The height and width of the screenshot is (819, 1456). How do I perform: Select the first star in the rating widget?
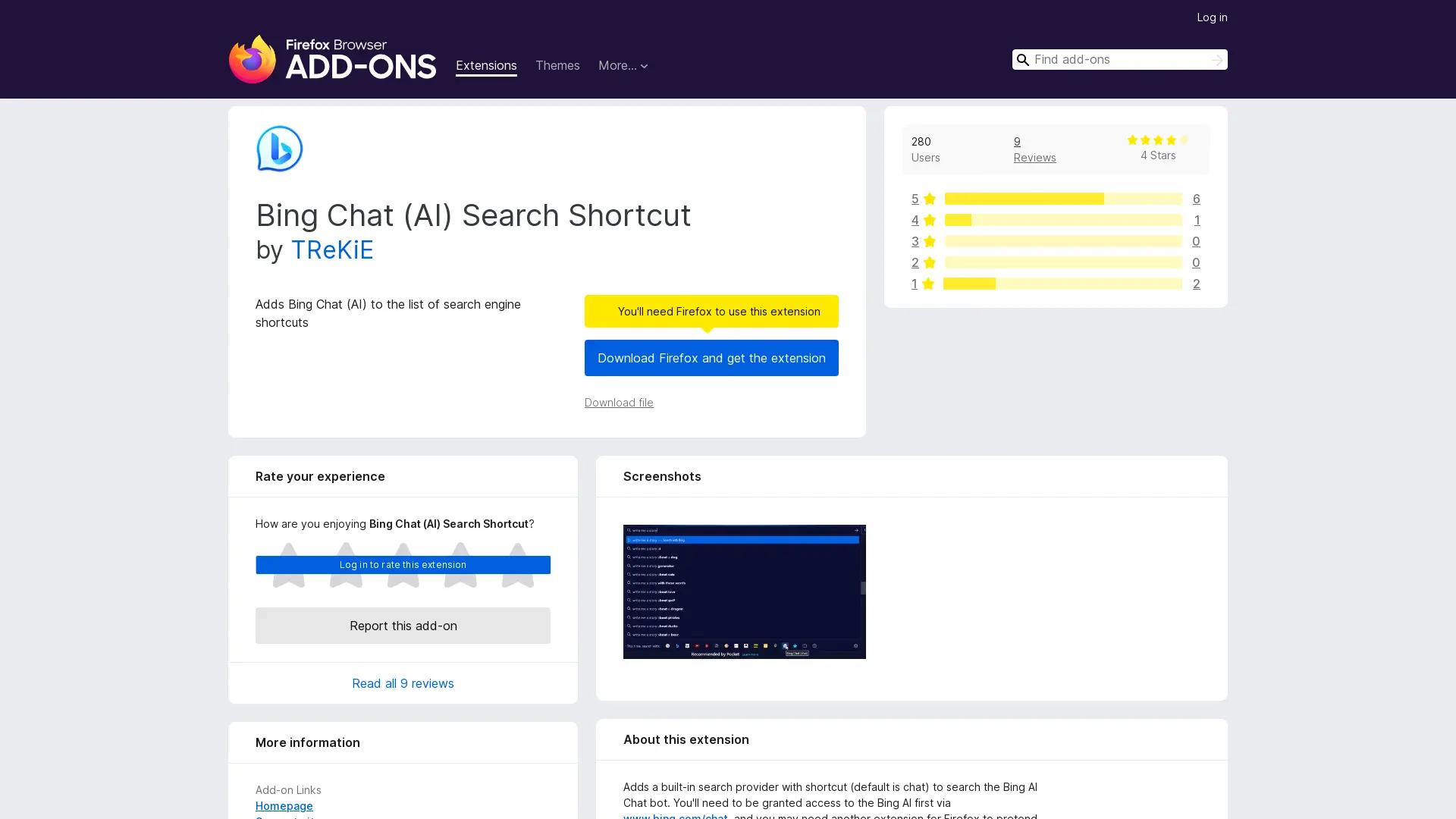pyautogui.click(x=288, y=565)
